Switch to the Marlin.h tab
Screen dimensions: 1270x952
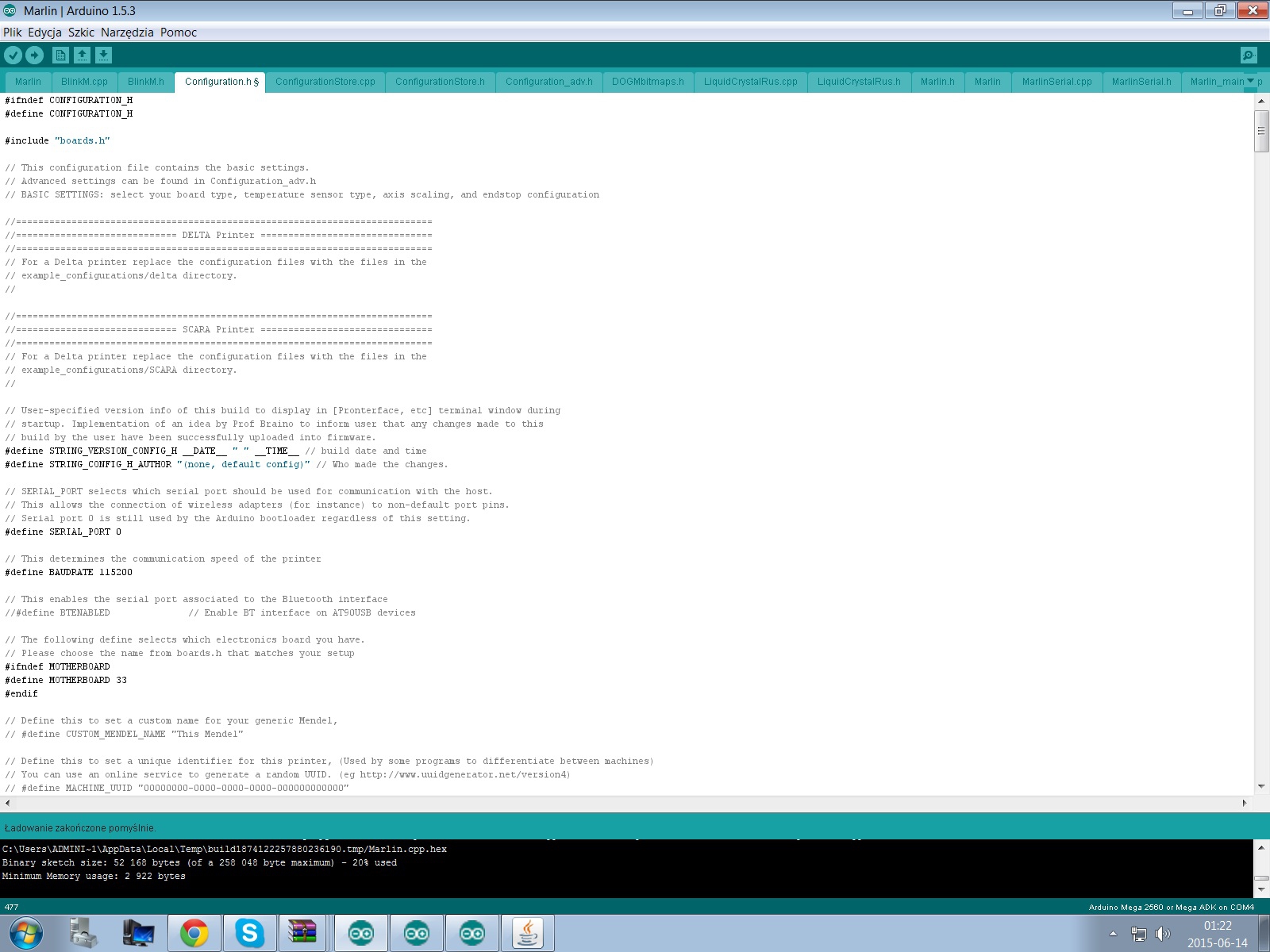pyautogui.click(x=937, y=82)
